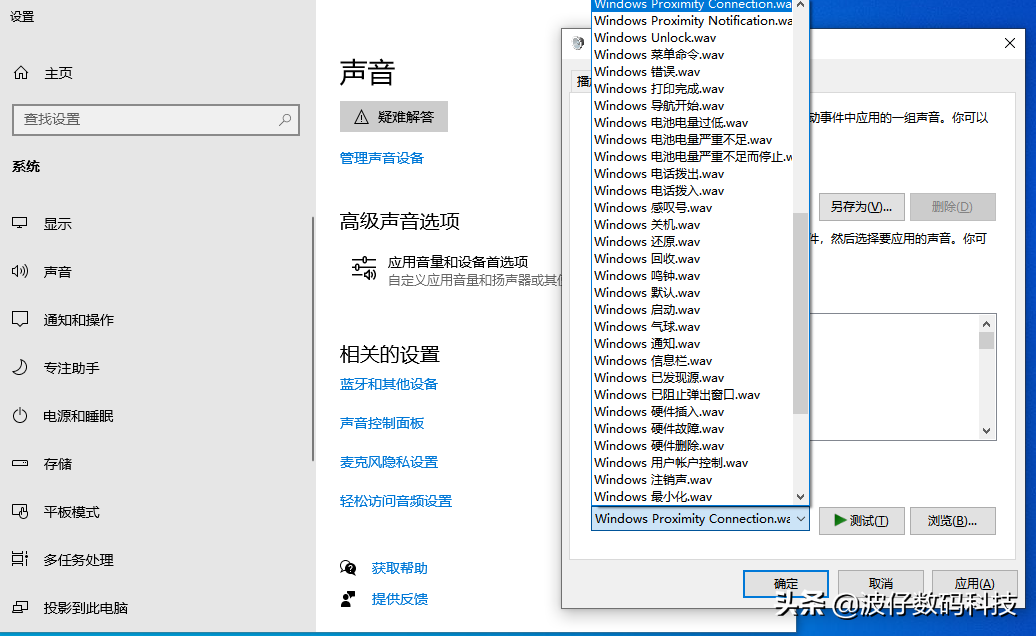Viewport: 1036px width, 636px height.
Task: Click the sound list scrollbar down arrow
Action: (801, 497)
